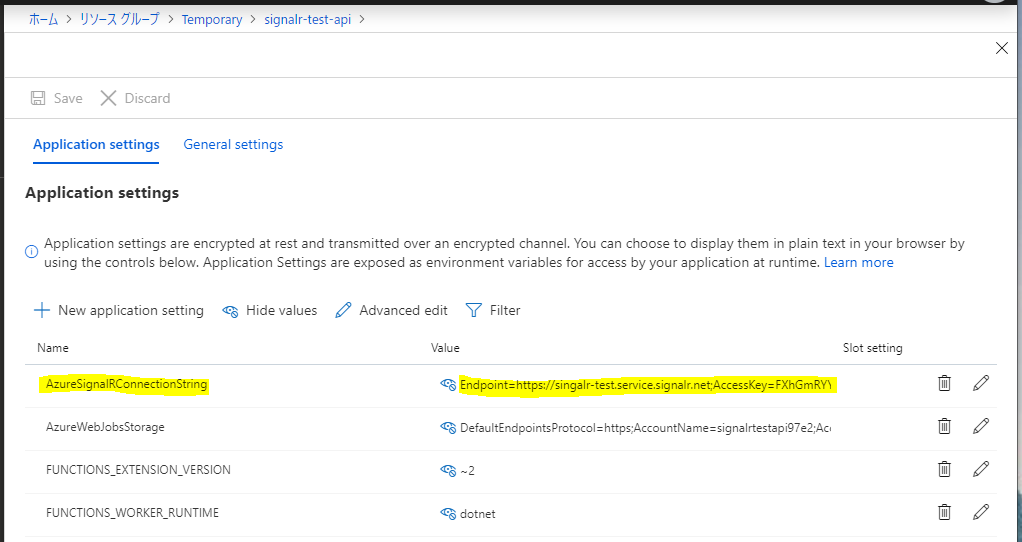1022x542 pixels.
Task: Toggle visibility of AzureSignalRConnectionString value
Action: tap(448, 384)
